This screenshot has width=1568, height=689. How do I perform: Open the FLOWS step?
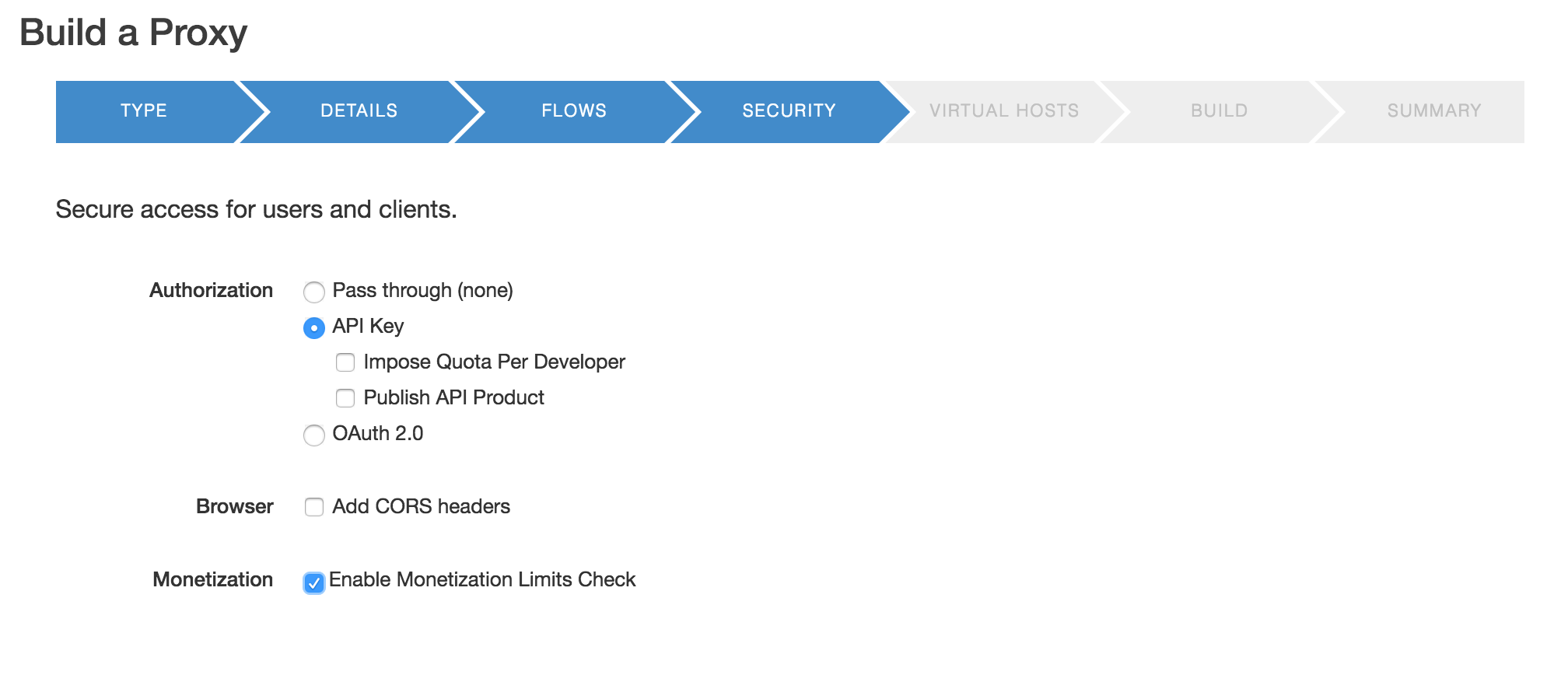(x=573, y=110)
